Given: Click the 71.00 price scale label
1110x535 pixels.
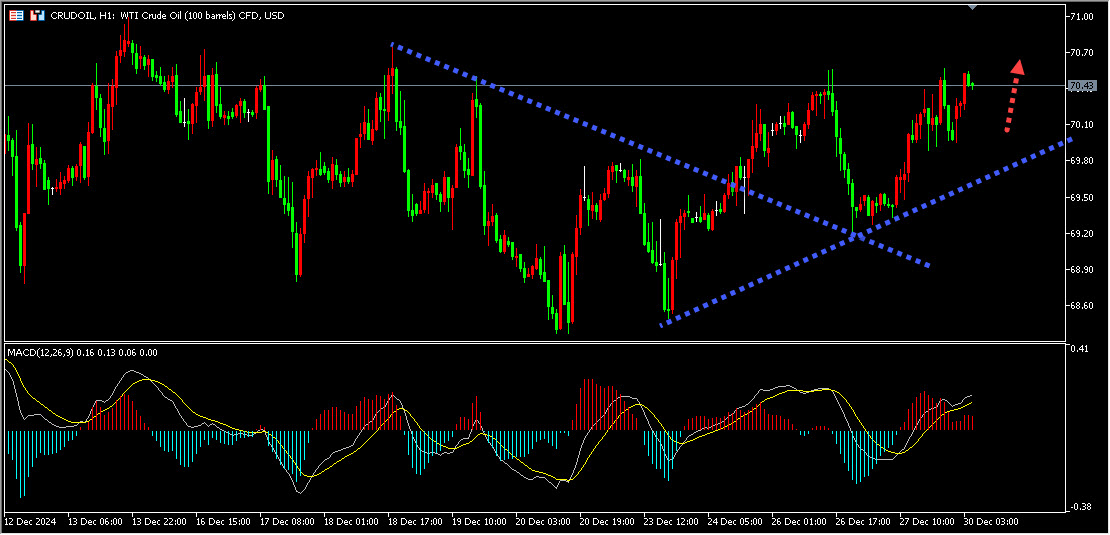Looking at the screenshot, I should click(1082, 16).
